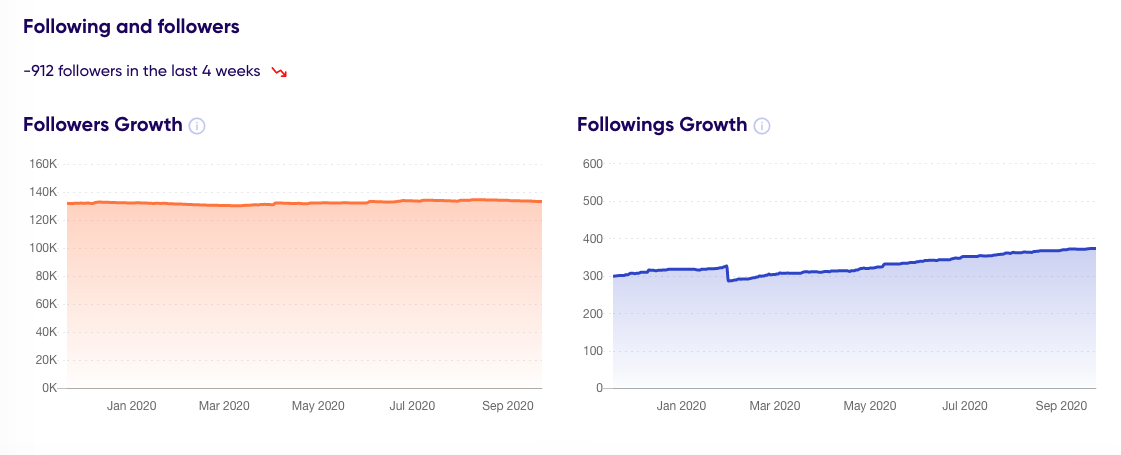The width and height of the screenshot is (1121, 455).
Task: Click the info icon beside Followers Growth
Action: click(197, 126)
